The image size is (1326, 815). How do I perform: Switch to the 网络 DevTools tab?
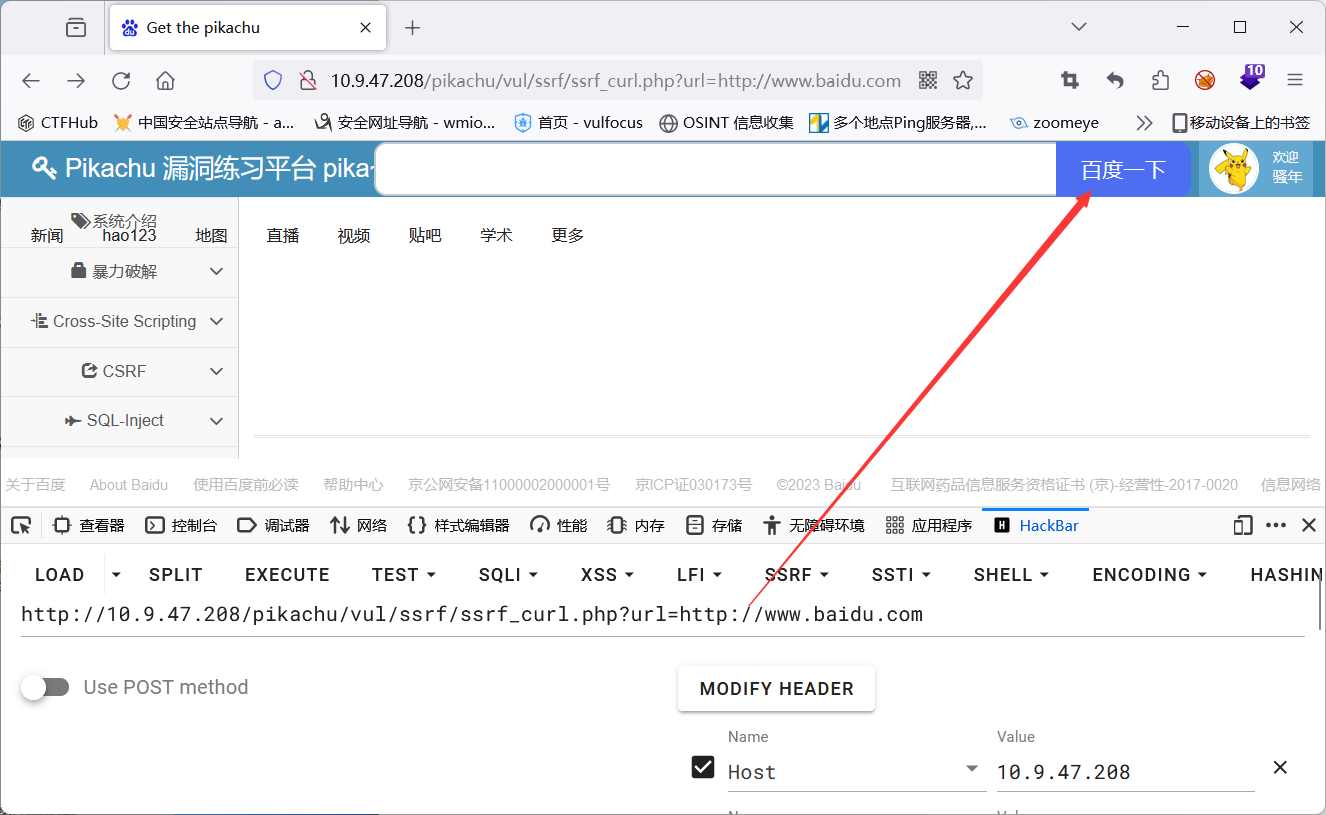tap(358, 524)
